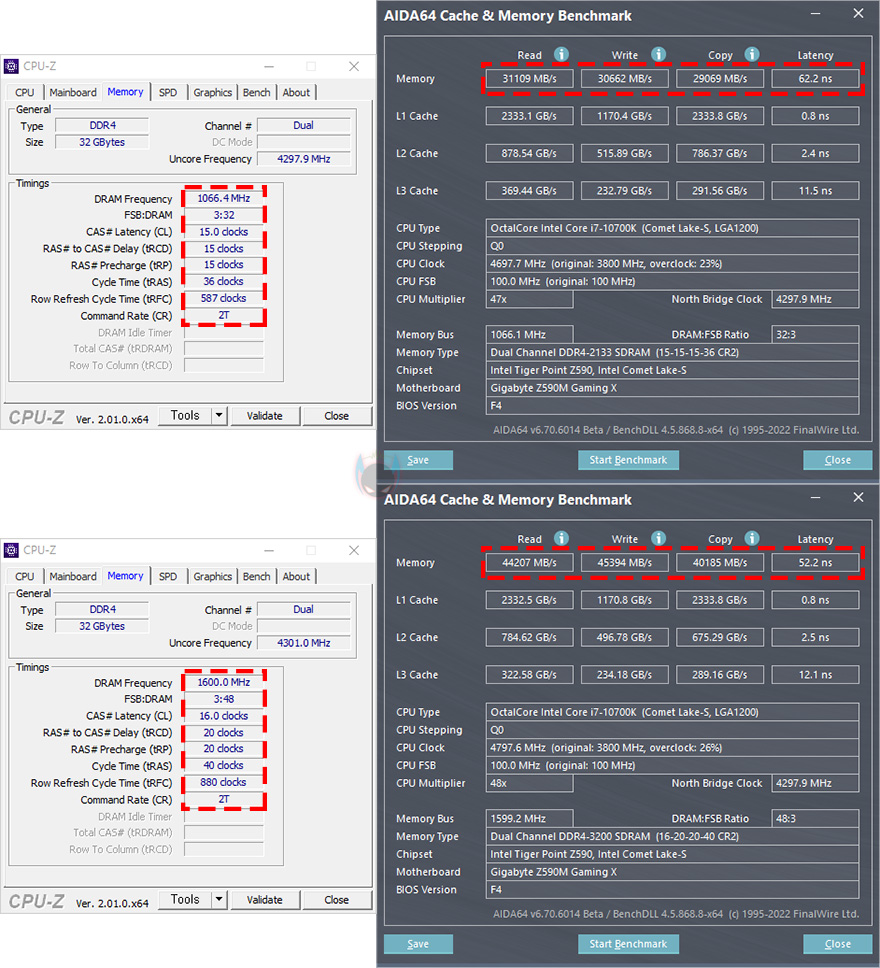Screen dimensions: 880x968
Task: Select Memory tab in top CPU-Z window
Action: 125,91
